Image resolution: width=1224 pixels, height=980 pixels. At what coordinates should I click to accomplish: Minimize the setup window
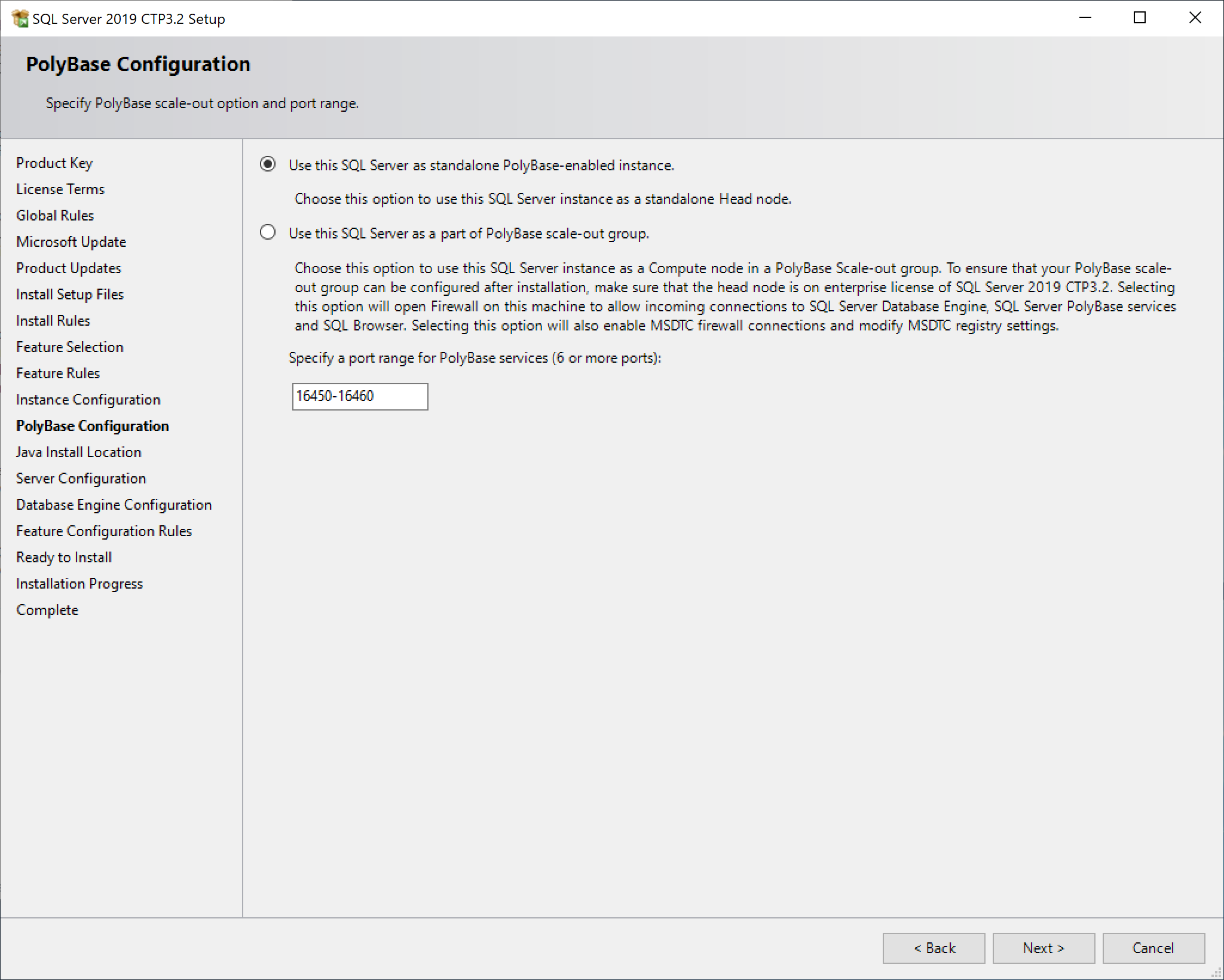1085,18
